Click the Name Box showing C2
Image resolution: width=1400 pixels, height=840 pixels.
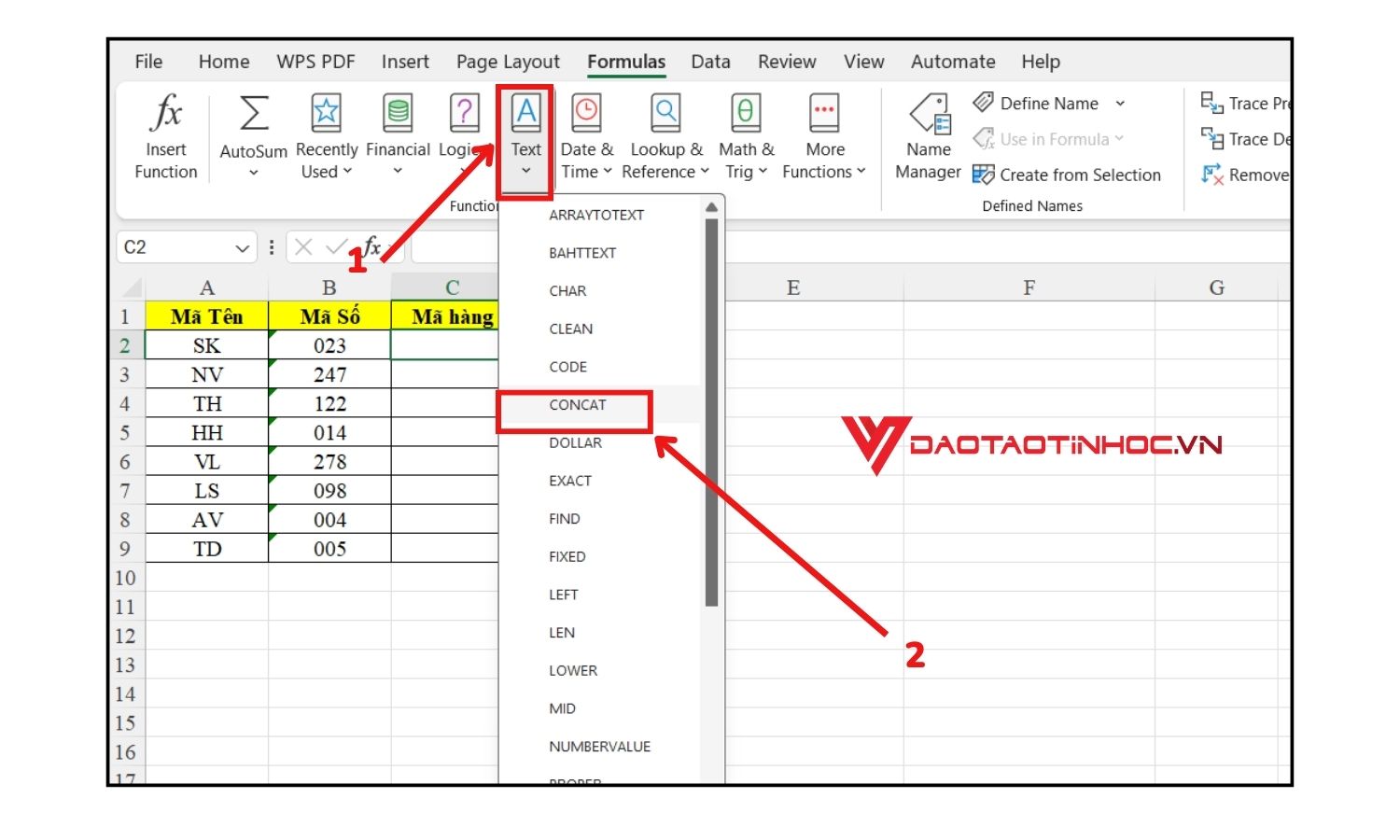(x=186, y=247)
